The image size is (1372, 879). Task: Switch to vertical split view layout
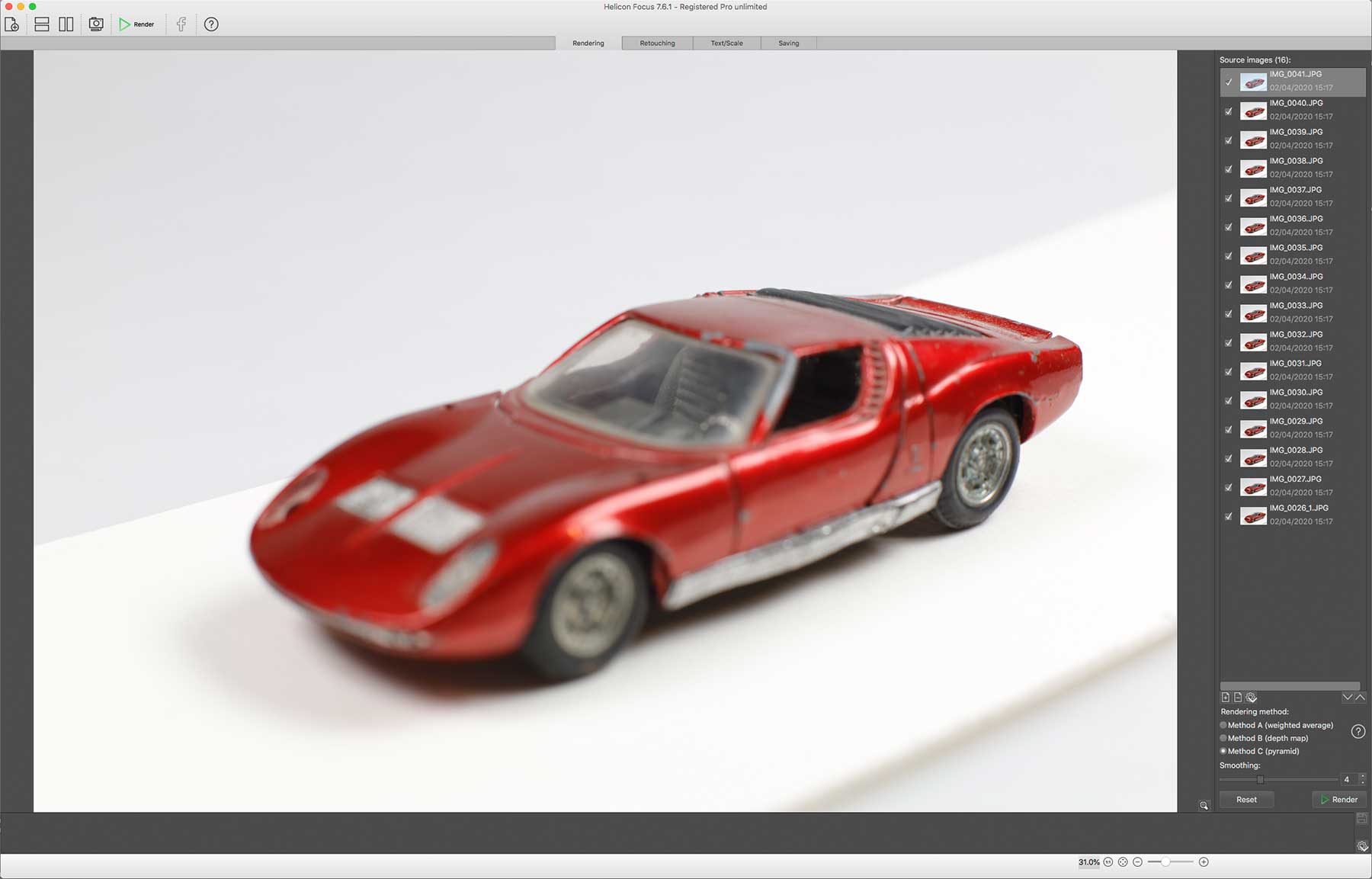pyautogui.click(x=66, y=24)
